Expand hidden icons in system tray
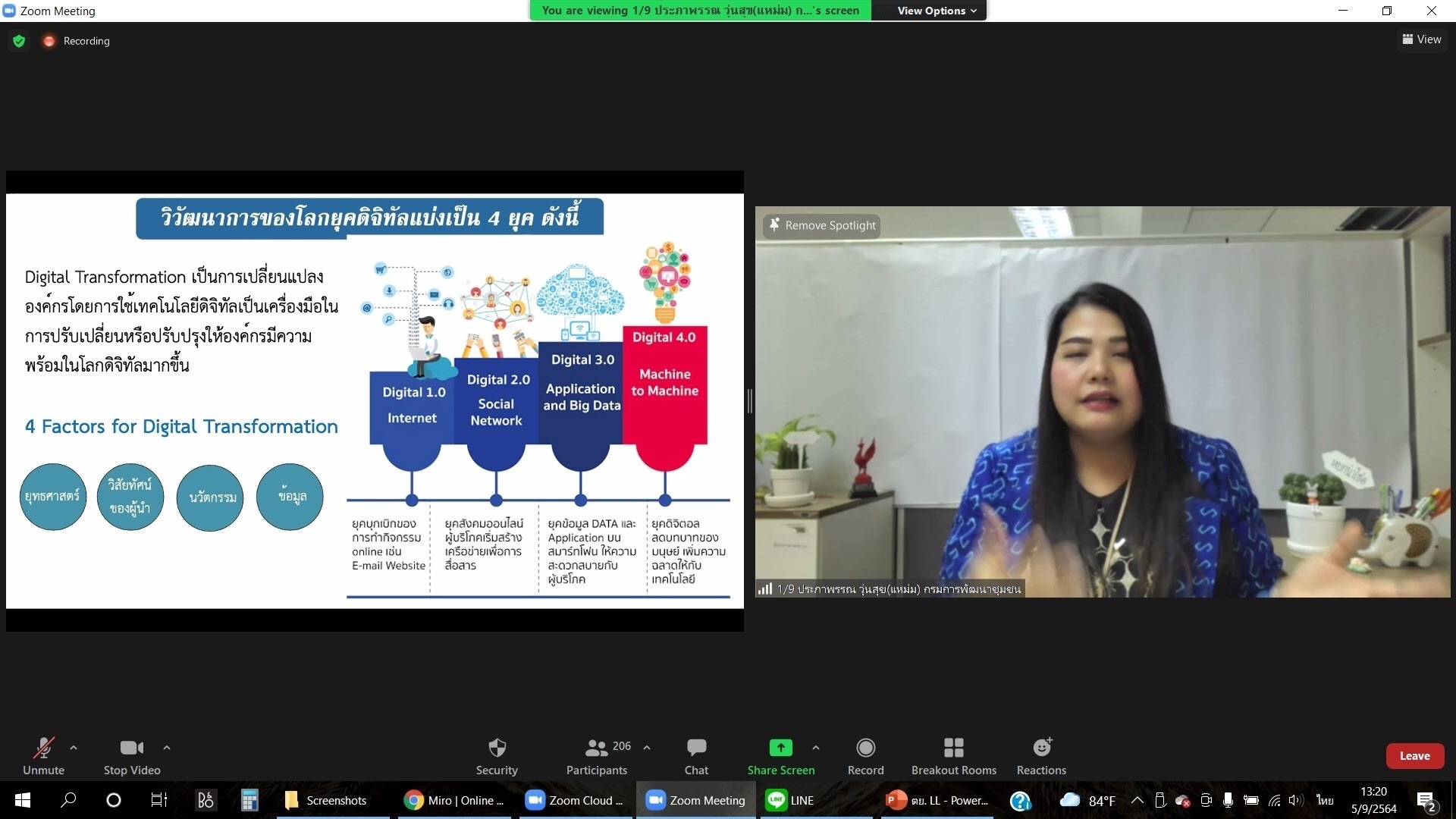Screen dimensions: 1456x819 pos(1137,800)
